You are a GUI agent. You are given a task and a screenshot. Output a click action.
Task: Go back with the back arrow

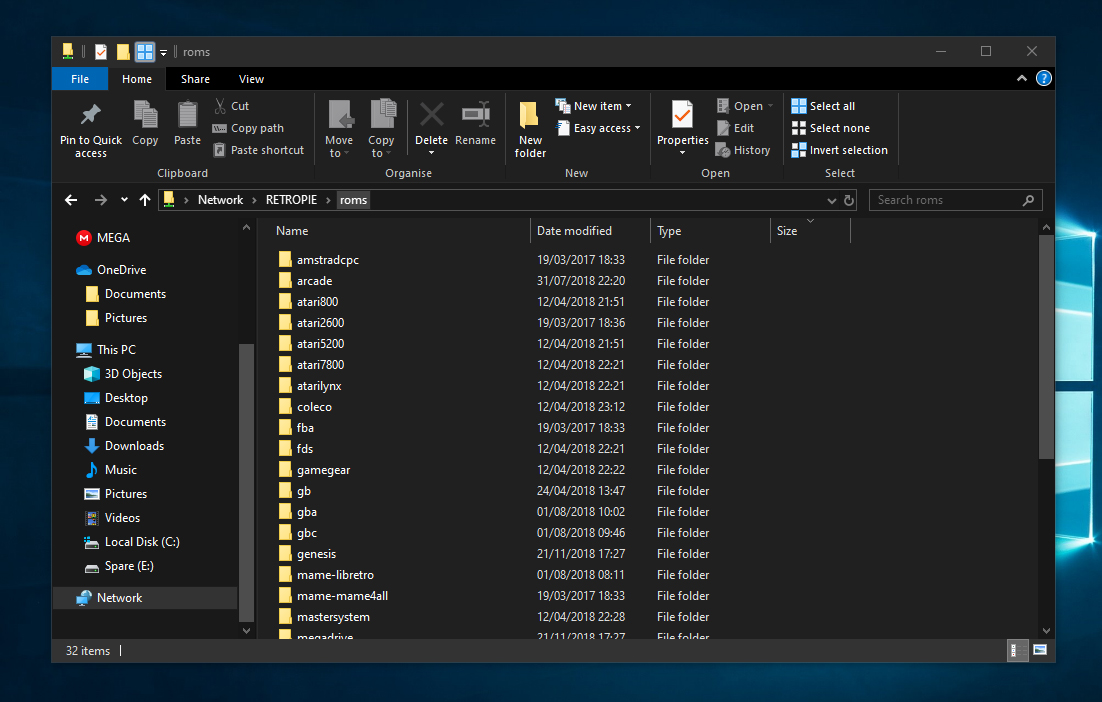[x=71, y=200]
